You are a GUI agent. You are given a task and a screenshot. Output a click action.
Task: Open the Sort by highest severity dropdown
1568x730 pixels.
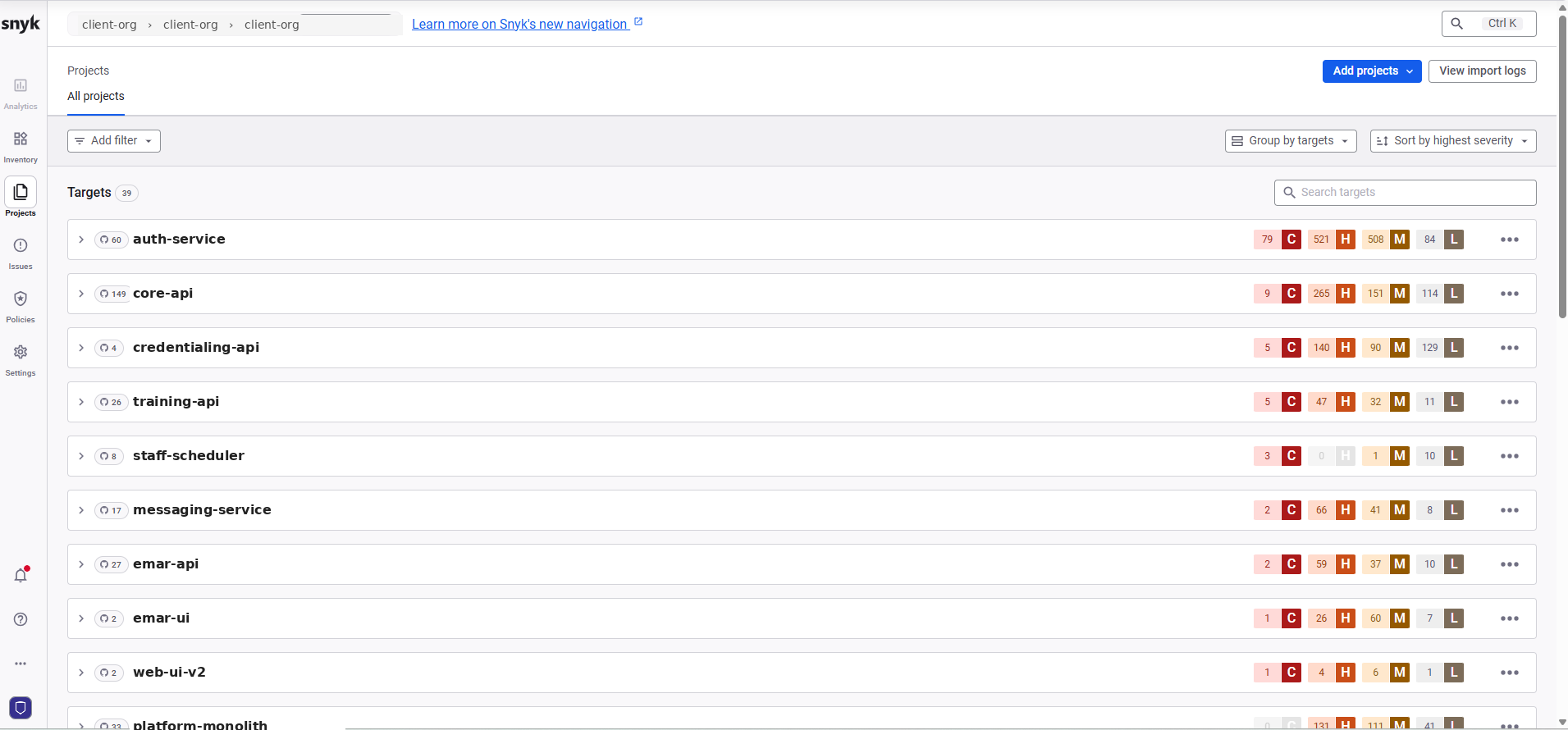(x=1453, y=141)
